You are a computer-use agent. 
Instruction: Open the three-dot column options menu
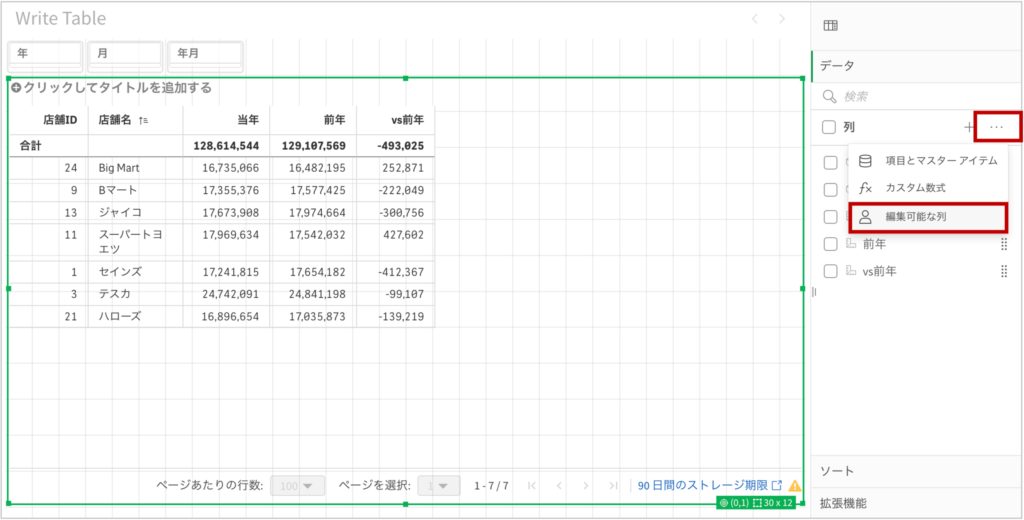pos(996,127)
